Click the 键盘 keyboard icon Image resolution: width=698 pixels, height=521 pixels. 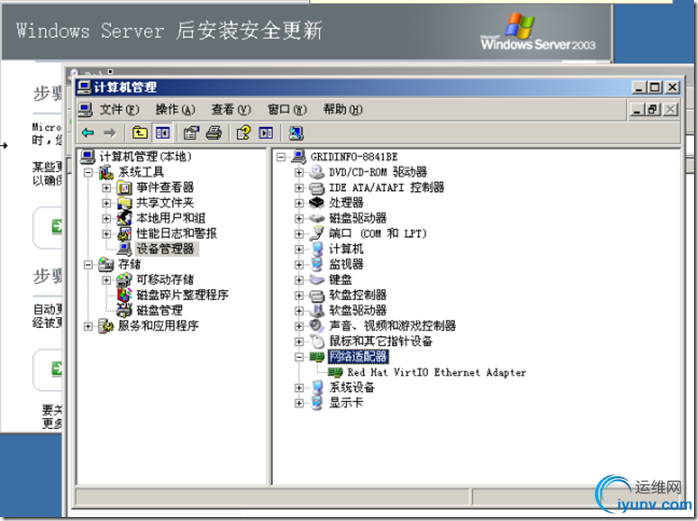pyautogui.click(x=317, y=280)
